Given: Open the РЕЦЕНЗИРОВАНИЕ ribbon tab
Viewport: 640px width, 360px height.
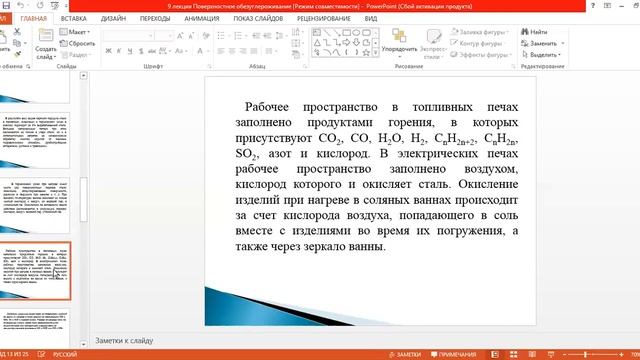Looking at the screenshot, I should [324, 18].
